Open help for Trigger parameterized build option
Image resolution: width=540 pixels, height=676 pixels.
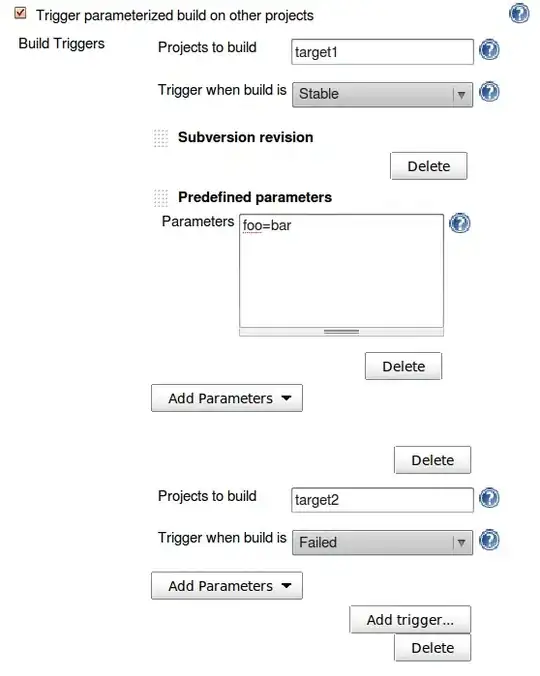pos(519,13)
